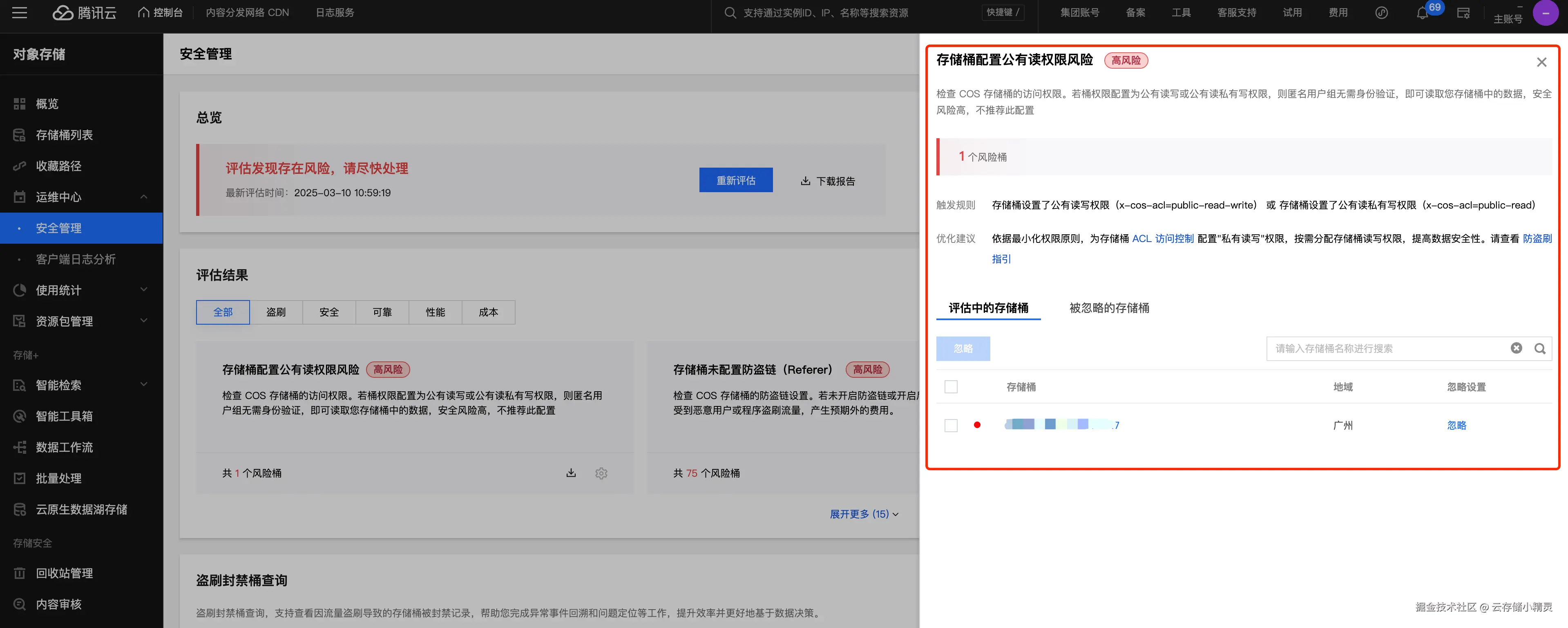1568x628 pixels.
Task: Click search icon in bucket name field
Action: pos(1540,348)
